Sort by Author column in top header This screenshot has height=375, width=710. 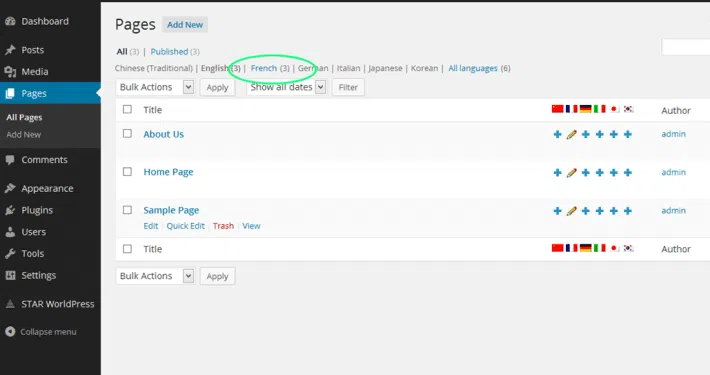point(676,111)
